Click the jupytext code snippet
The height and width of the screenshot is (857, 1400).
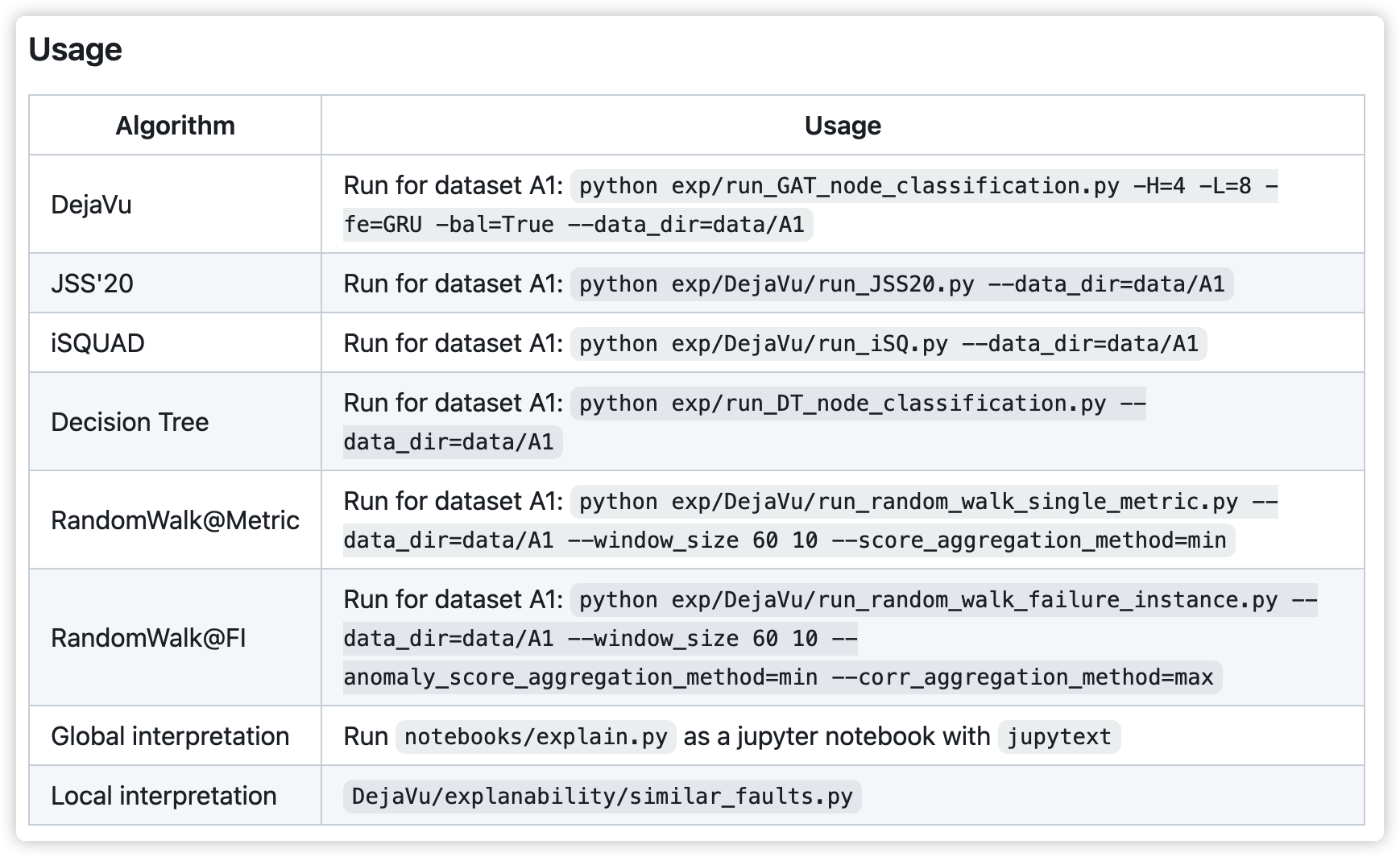click(1059, 736)
